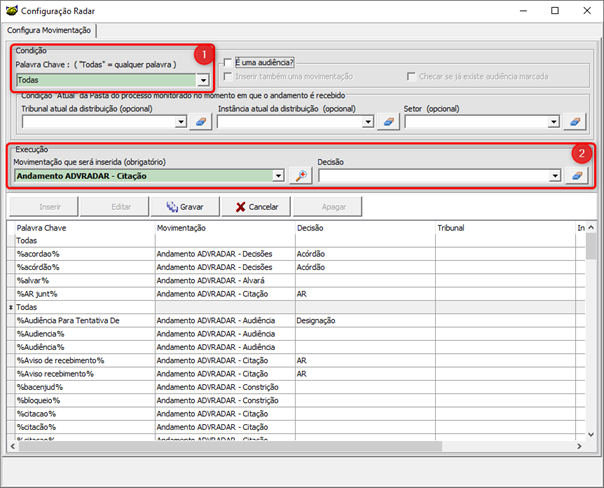This screenshot has height=488, width=604.
Task: Click the Acórdão cell in %acordao% row
Action: (365, 254)
